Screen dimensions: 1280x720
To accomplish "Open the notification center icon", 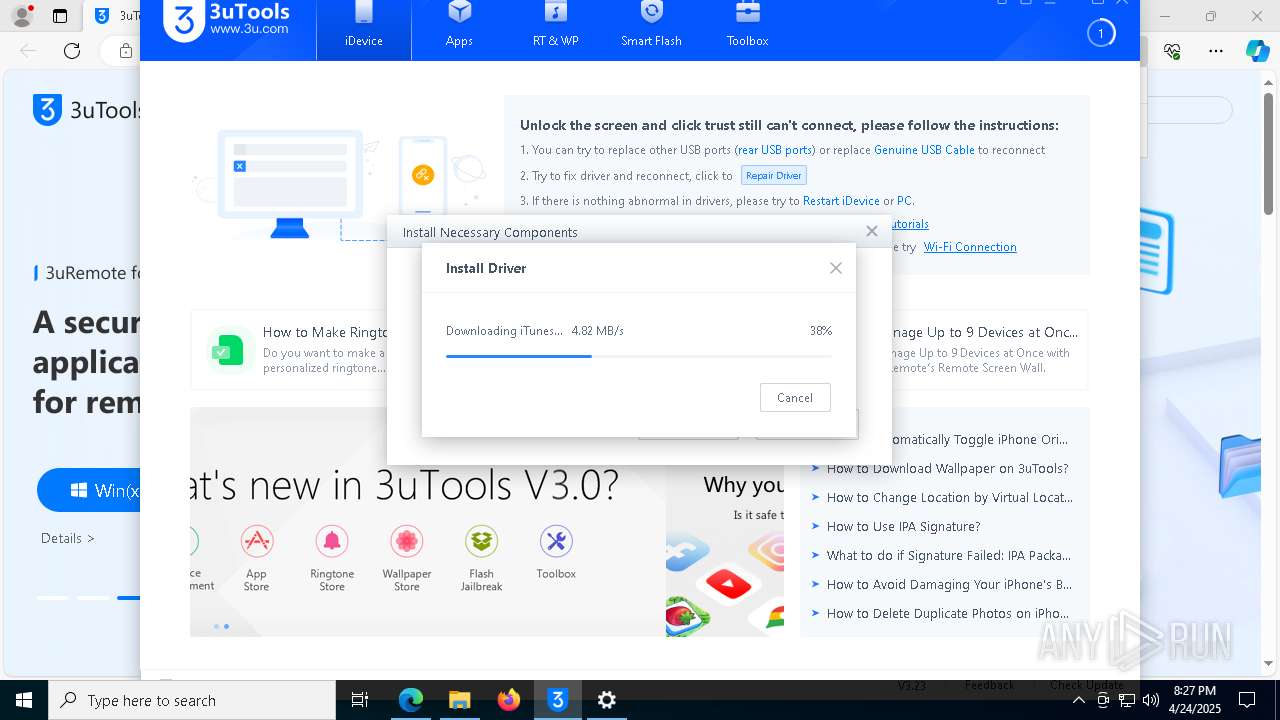I will (x=1247, y=700).
